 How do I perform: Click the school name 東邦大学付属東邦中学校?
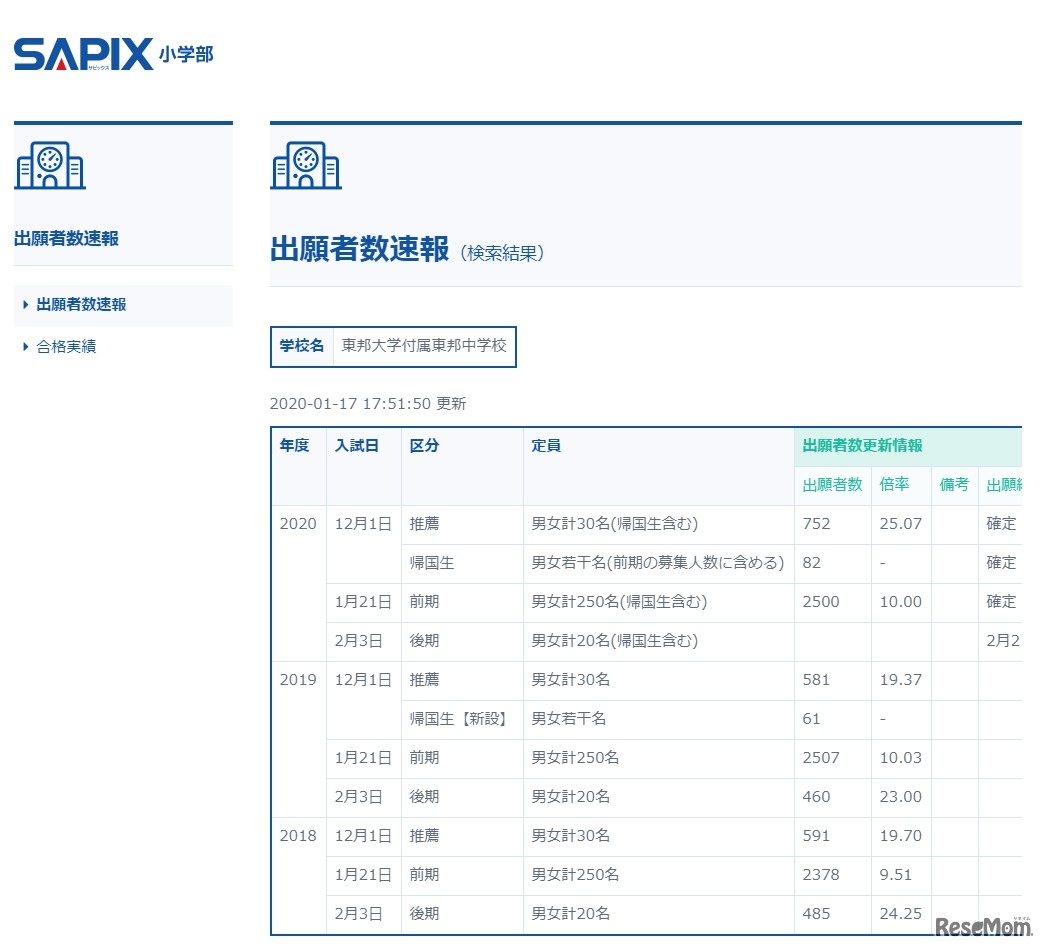pos(423,347)
